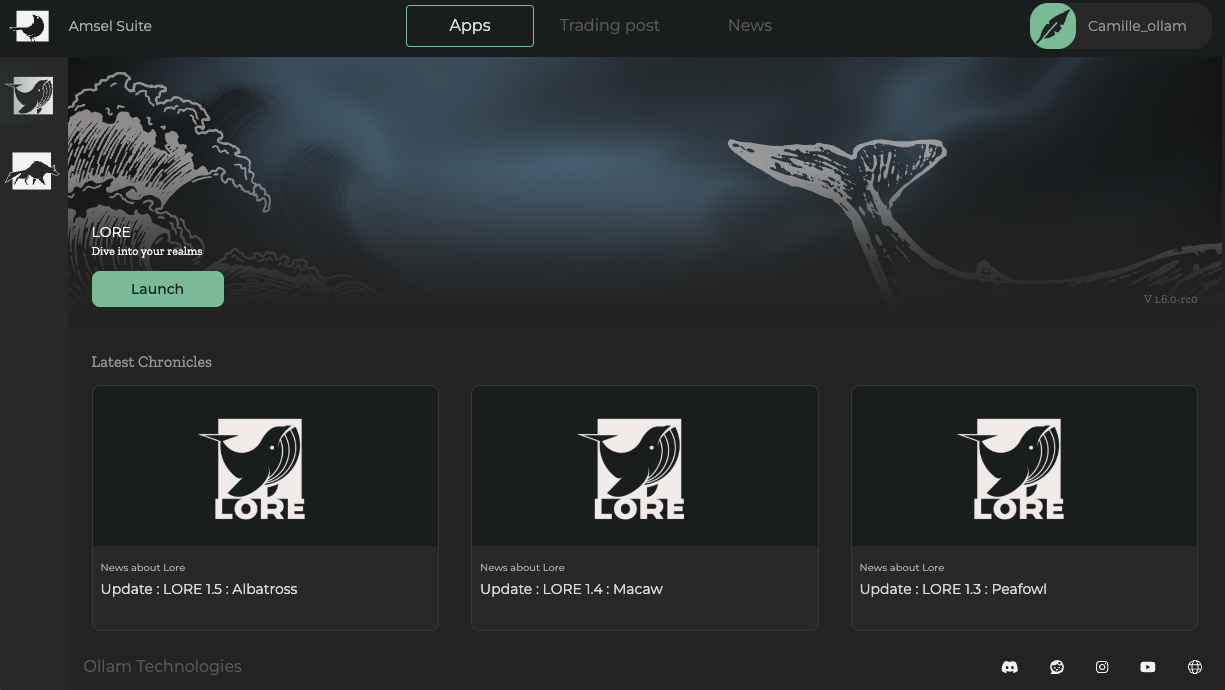Open the LORE 1.4 Macaw update title
1225x690 pixels.
(x=571, y=589)
